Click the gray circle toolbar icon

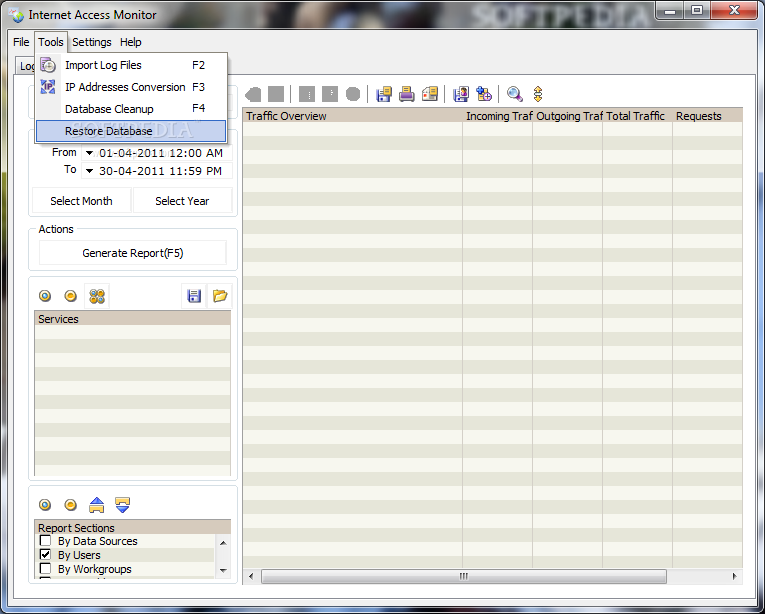coord(353,94)
